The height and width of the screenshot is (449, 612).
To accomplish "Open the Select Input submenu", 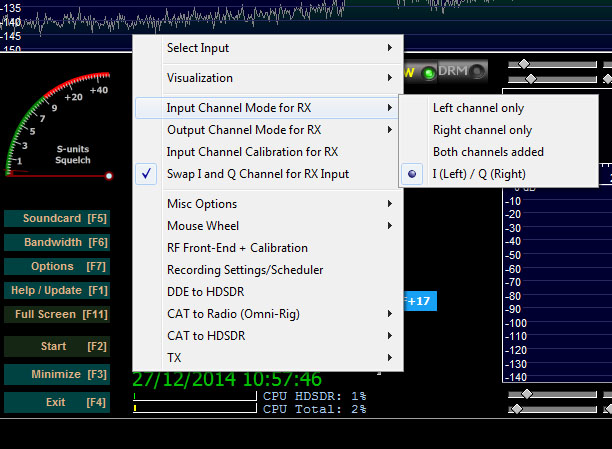I will (x=268, y=48).
